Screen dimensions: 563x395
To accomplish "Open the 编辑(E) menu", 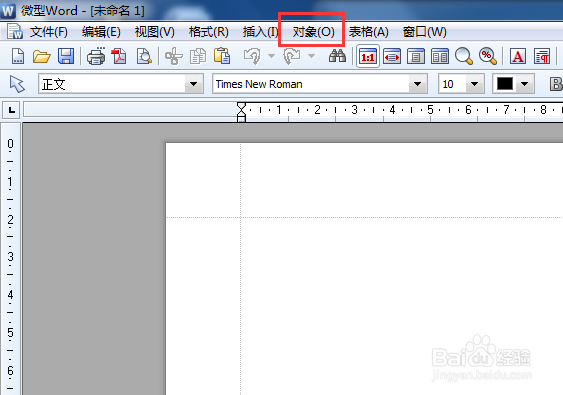I will point(101,32).
